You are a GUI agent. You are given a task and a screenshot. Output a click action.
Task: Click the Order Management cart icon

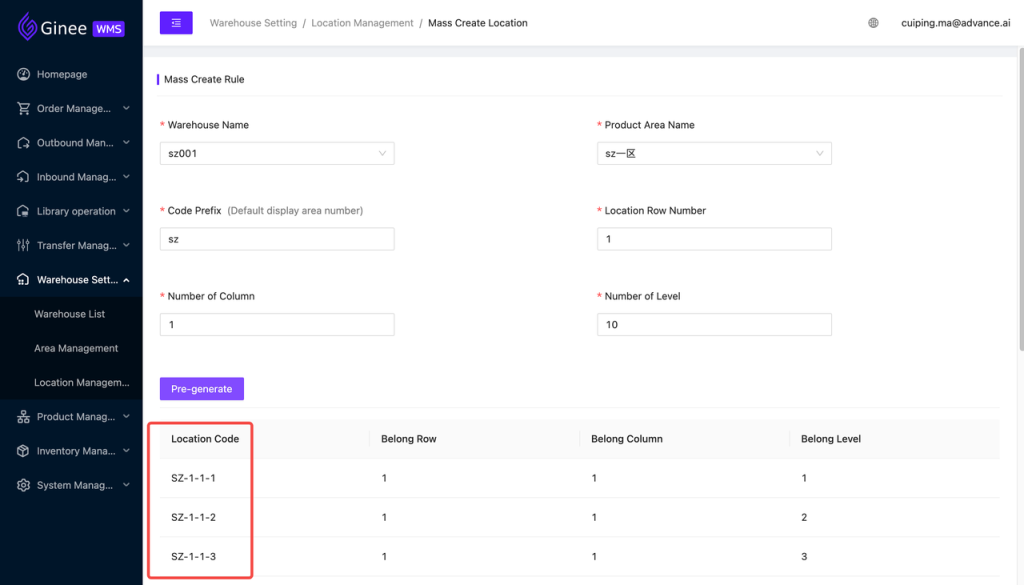24,108
